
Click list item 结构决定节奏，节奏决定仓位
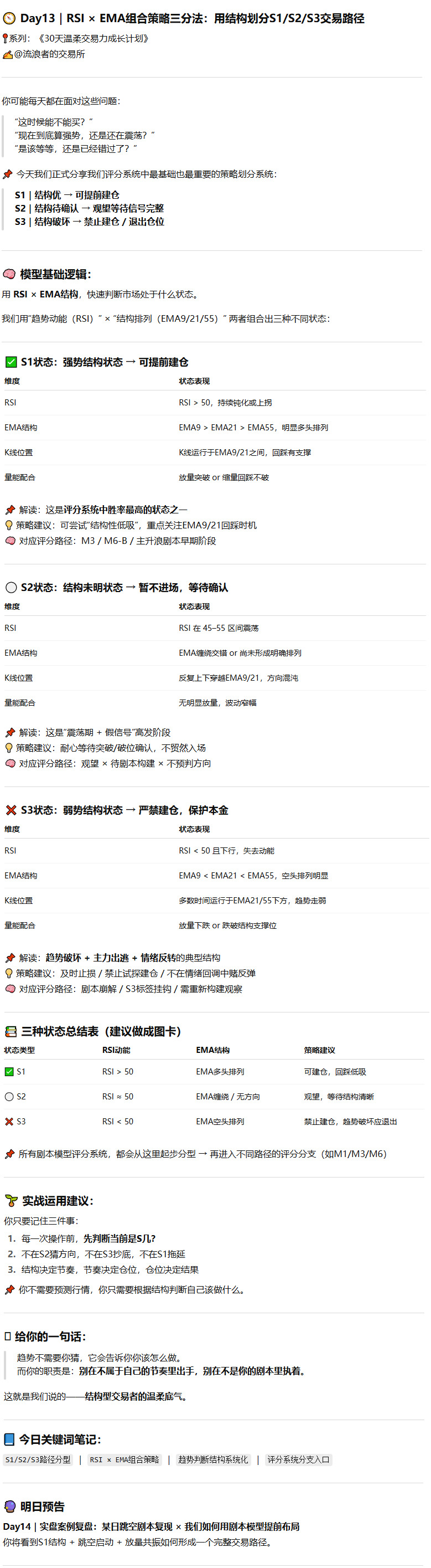[110, 1269]
